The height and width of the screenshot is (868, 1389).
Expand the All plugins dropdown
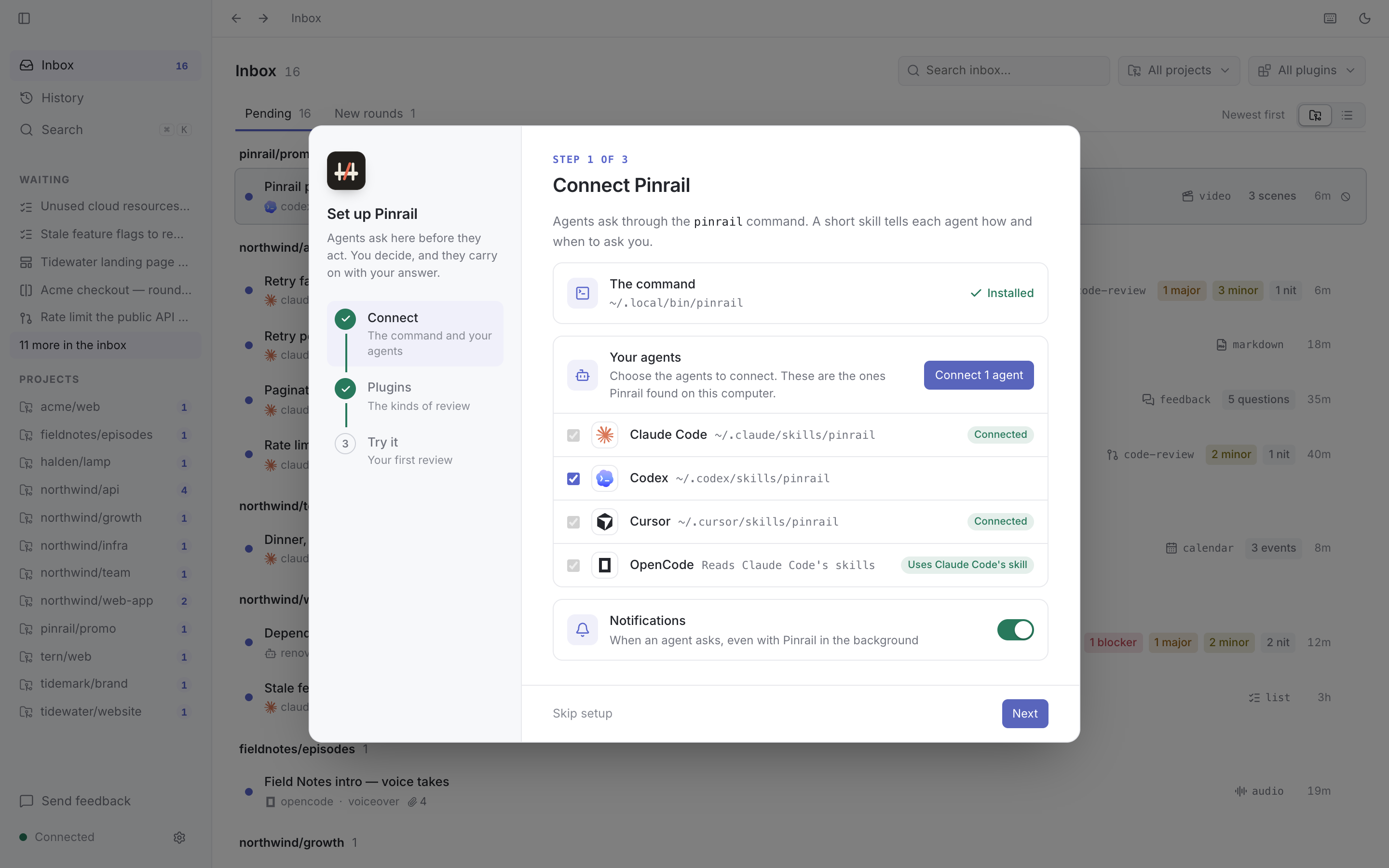[1307, 70]
